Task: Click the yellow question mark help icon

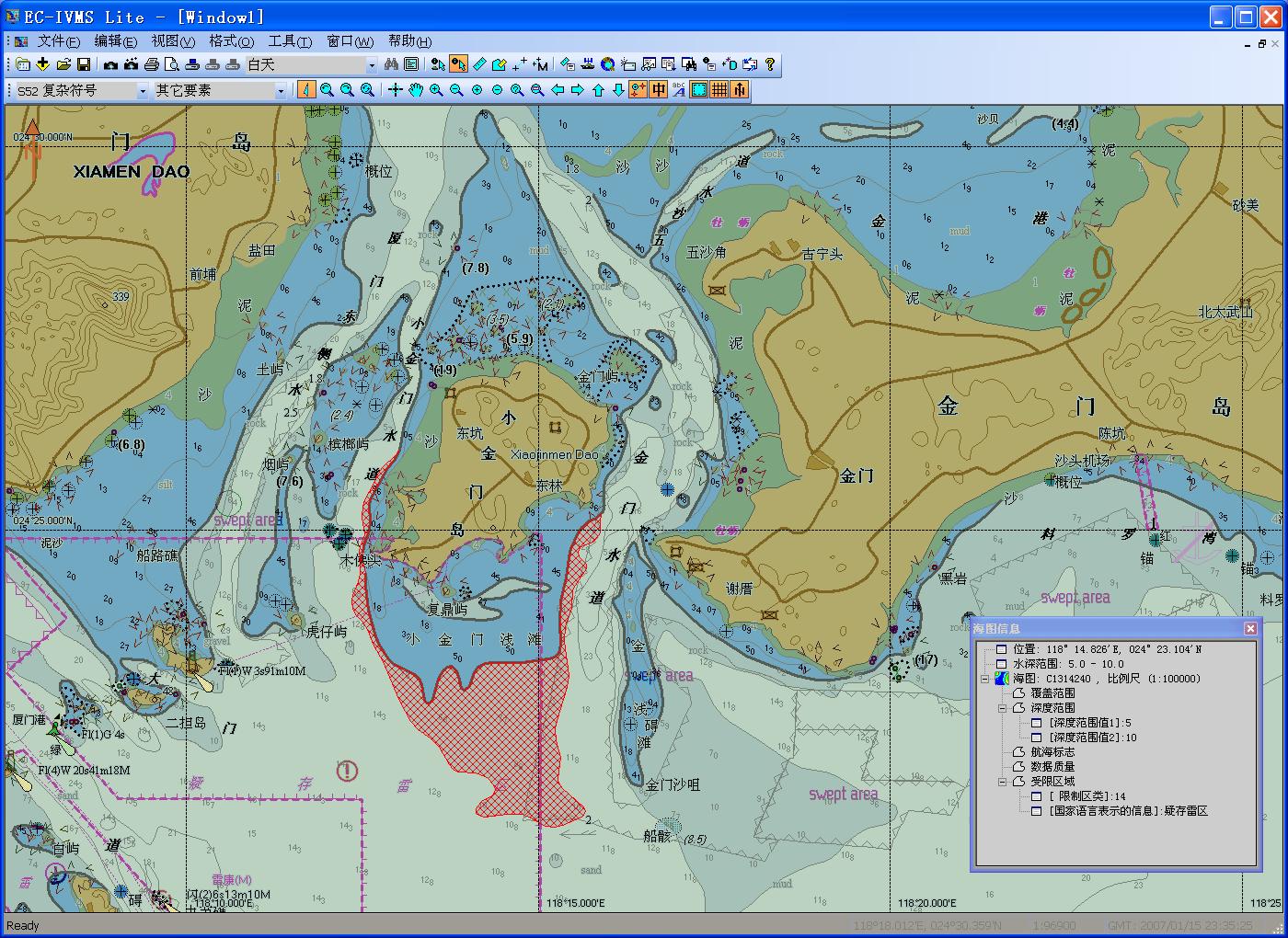Action: coord(770,64)
